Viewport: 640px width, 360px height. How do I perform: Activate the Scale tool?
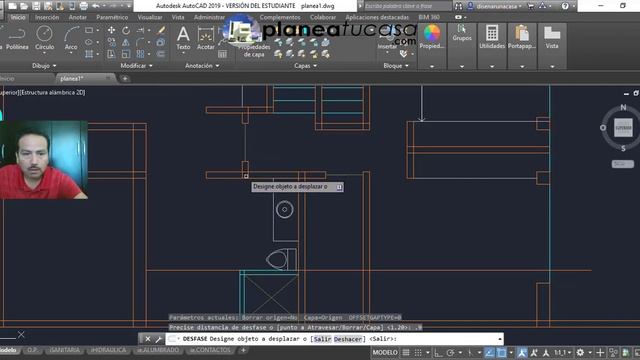coord(126,54)
